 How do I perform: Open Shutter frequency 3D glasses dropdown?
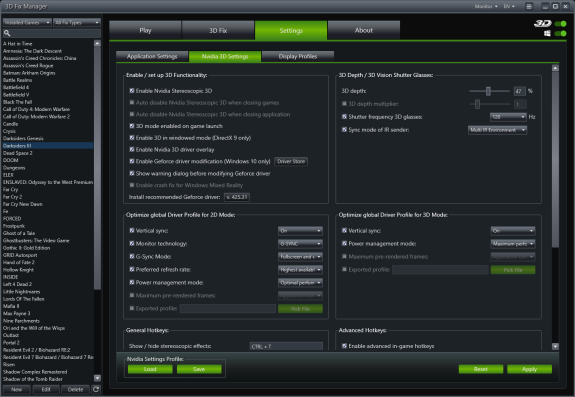coord(508,117)
